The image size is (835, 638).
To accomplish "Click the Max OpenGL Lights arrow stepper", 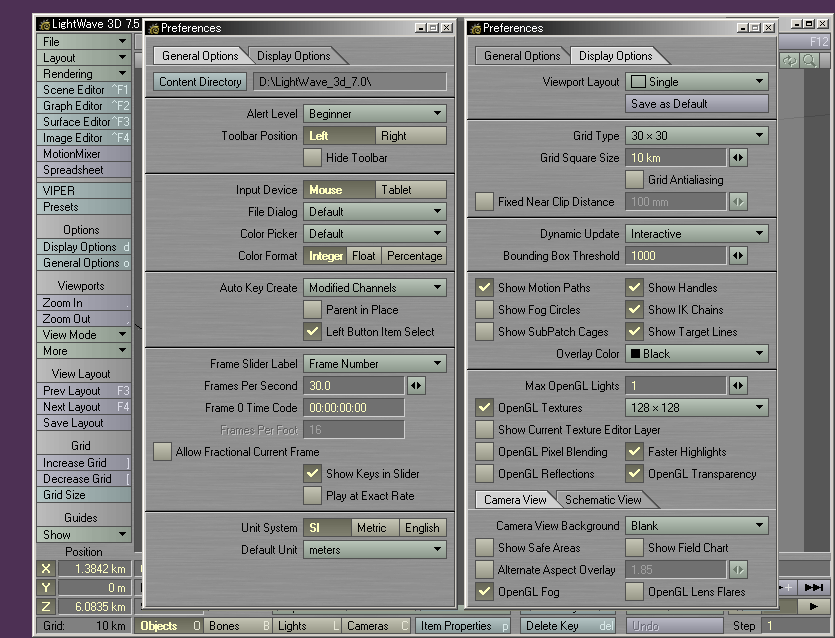I will pyautogui.click(x=738, y=386).
